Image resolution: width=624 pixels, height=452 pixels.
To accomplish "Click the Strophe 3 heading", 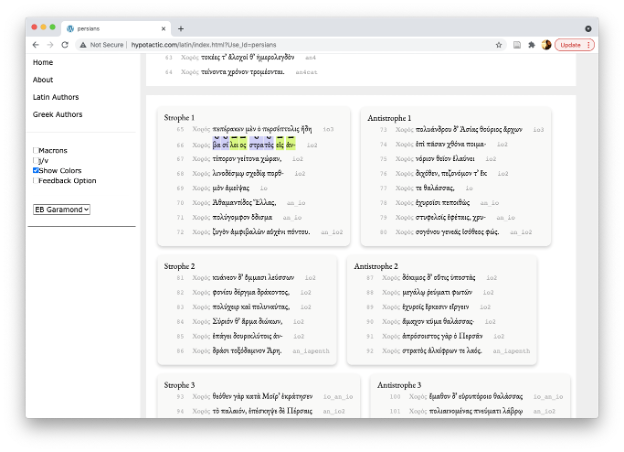I will [x=179, y=385].
